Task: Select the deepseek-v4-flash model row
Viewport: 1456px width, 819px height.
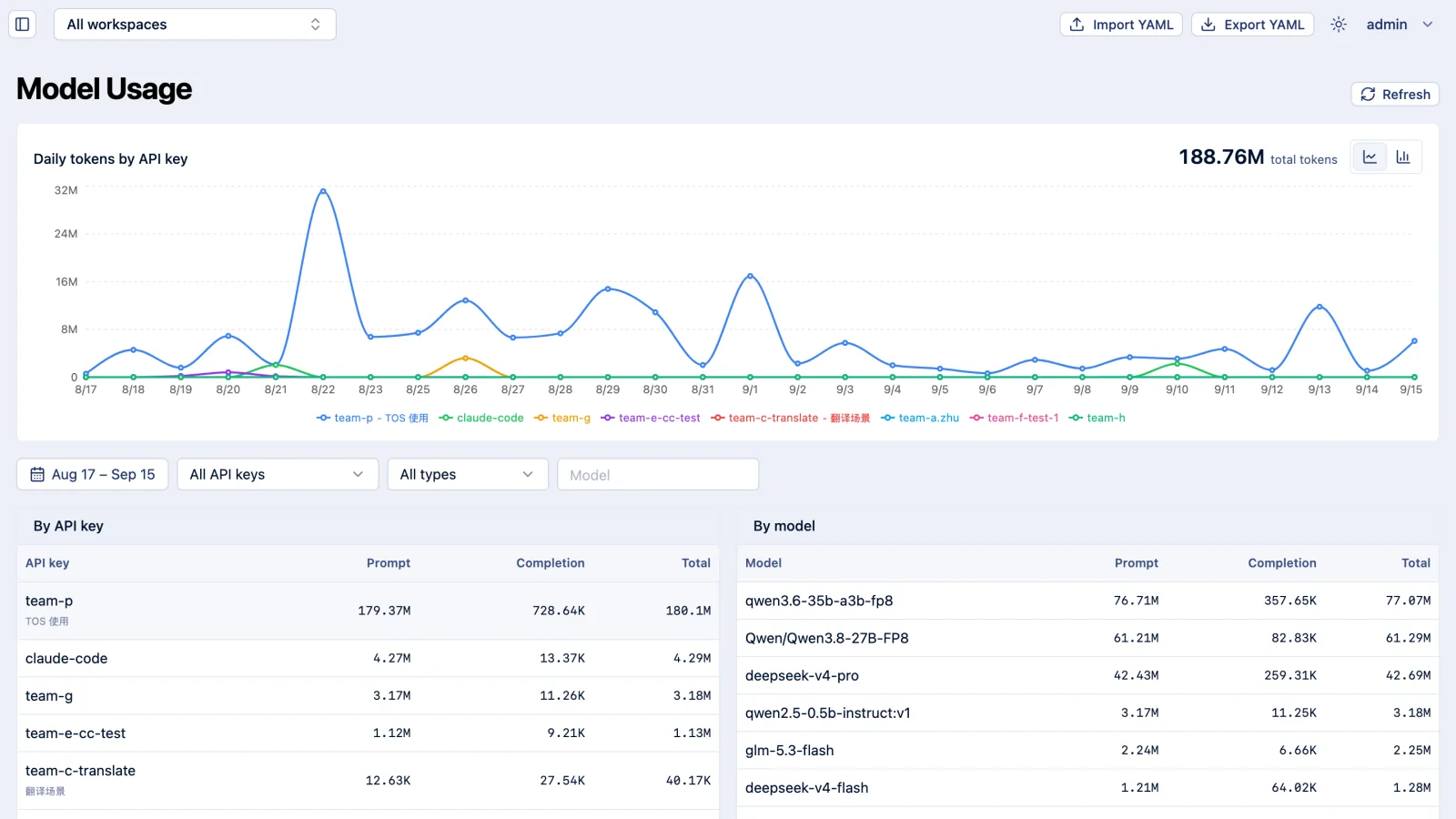Action: tap(1087, 787)
